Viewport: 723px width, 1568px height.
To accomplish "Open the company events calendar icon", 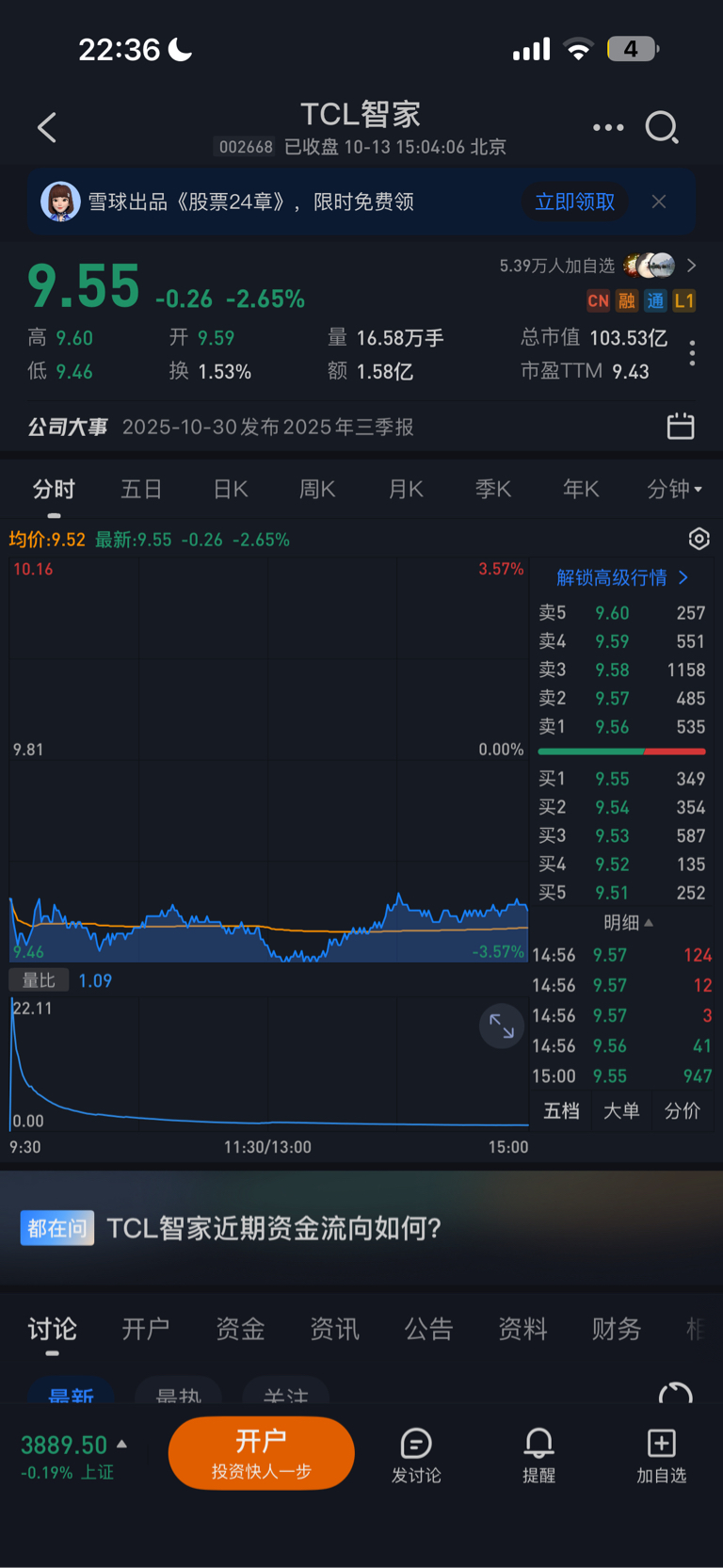I will point(681,427).
